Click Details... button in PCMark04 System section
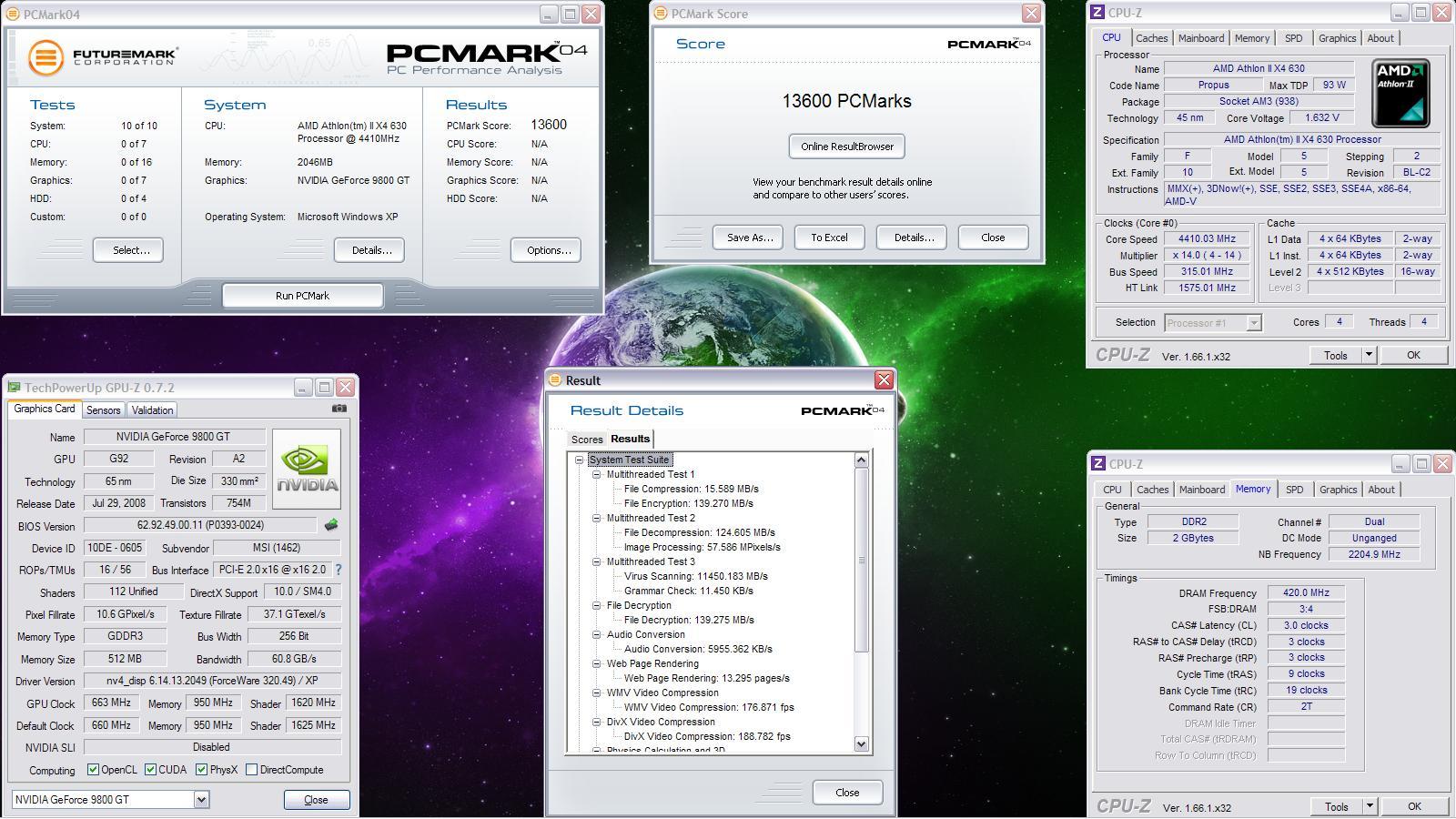This screenshot has height=819, width=1456. point(369,250)
